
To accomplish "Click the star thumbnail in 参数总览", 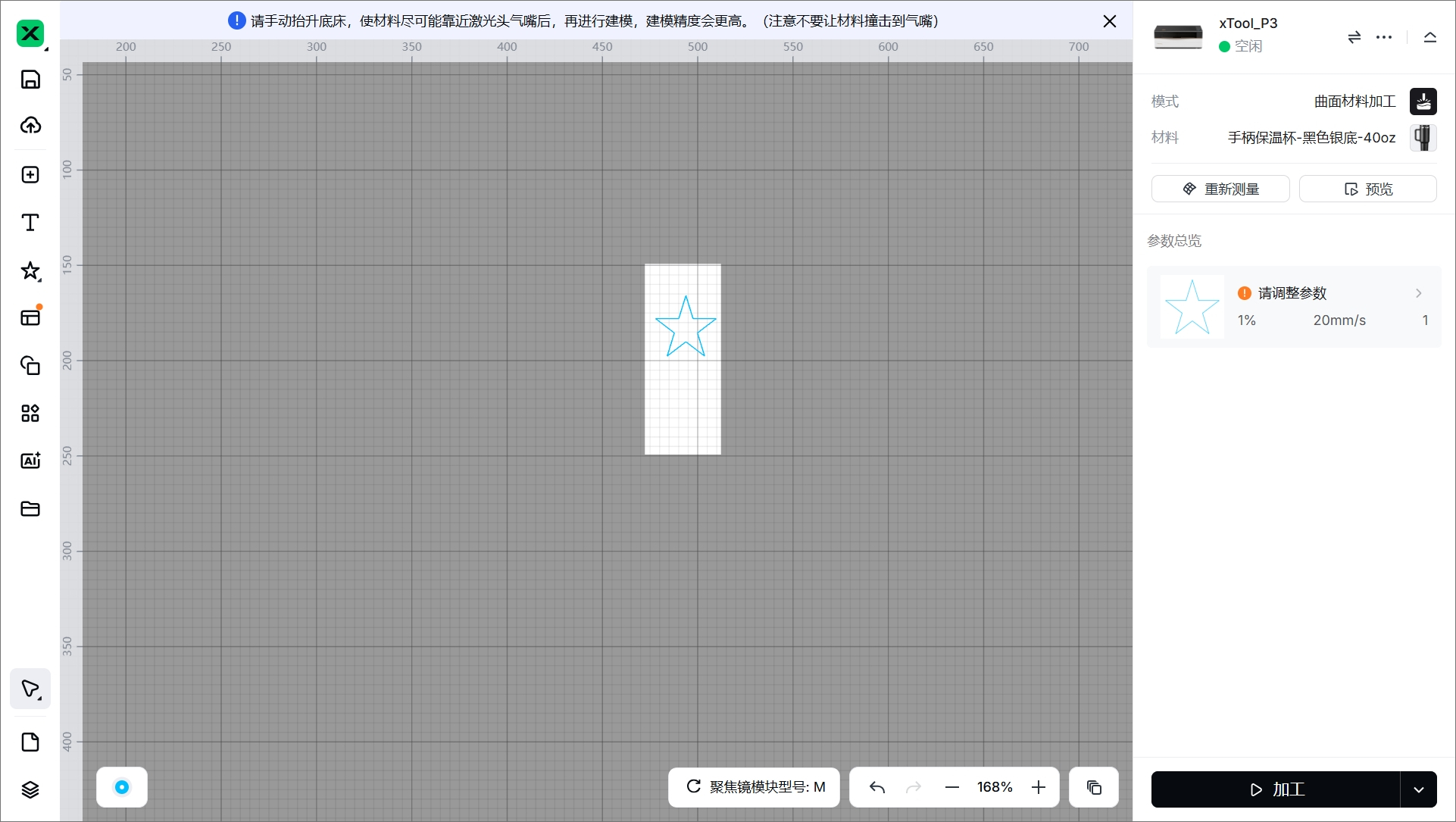I will [x=1192, y=307].
